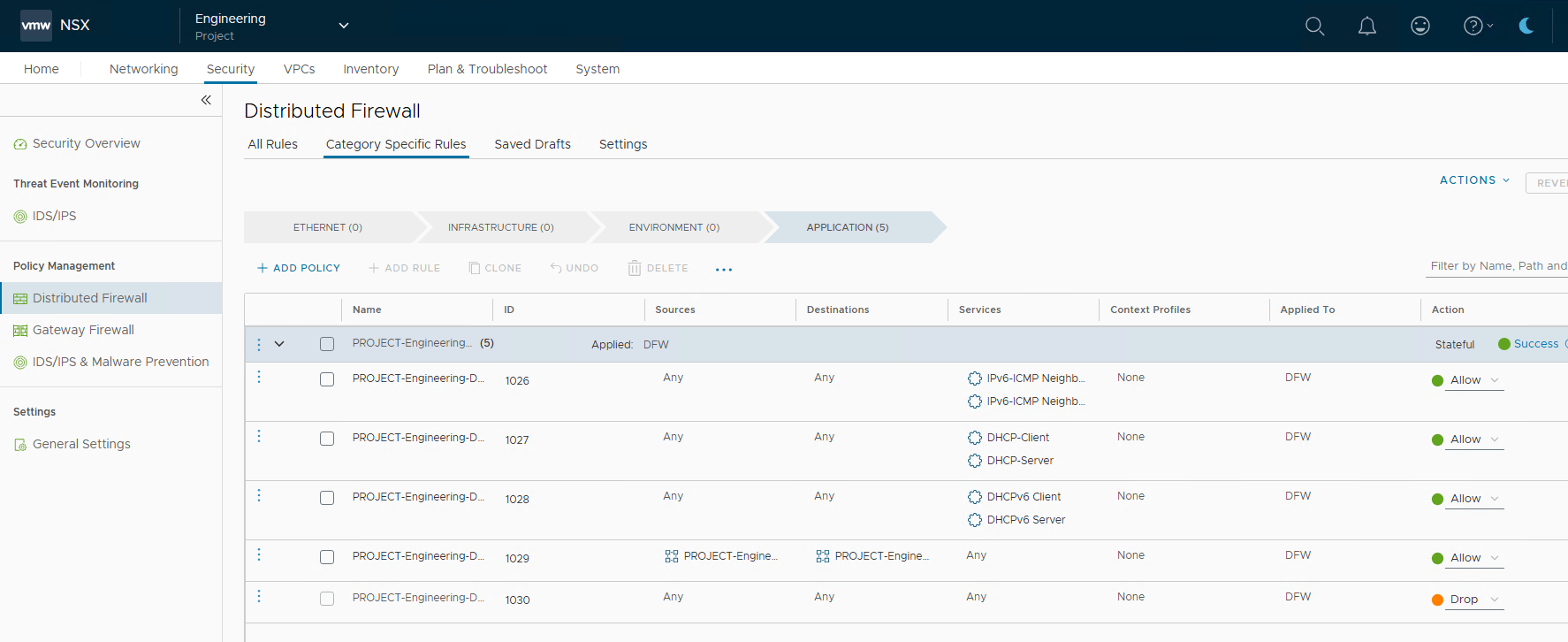The height and width of the screenshot is (642, 1568).
Task: Check the box for rule 1029
Action: coord(327,557)
